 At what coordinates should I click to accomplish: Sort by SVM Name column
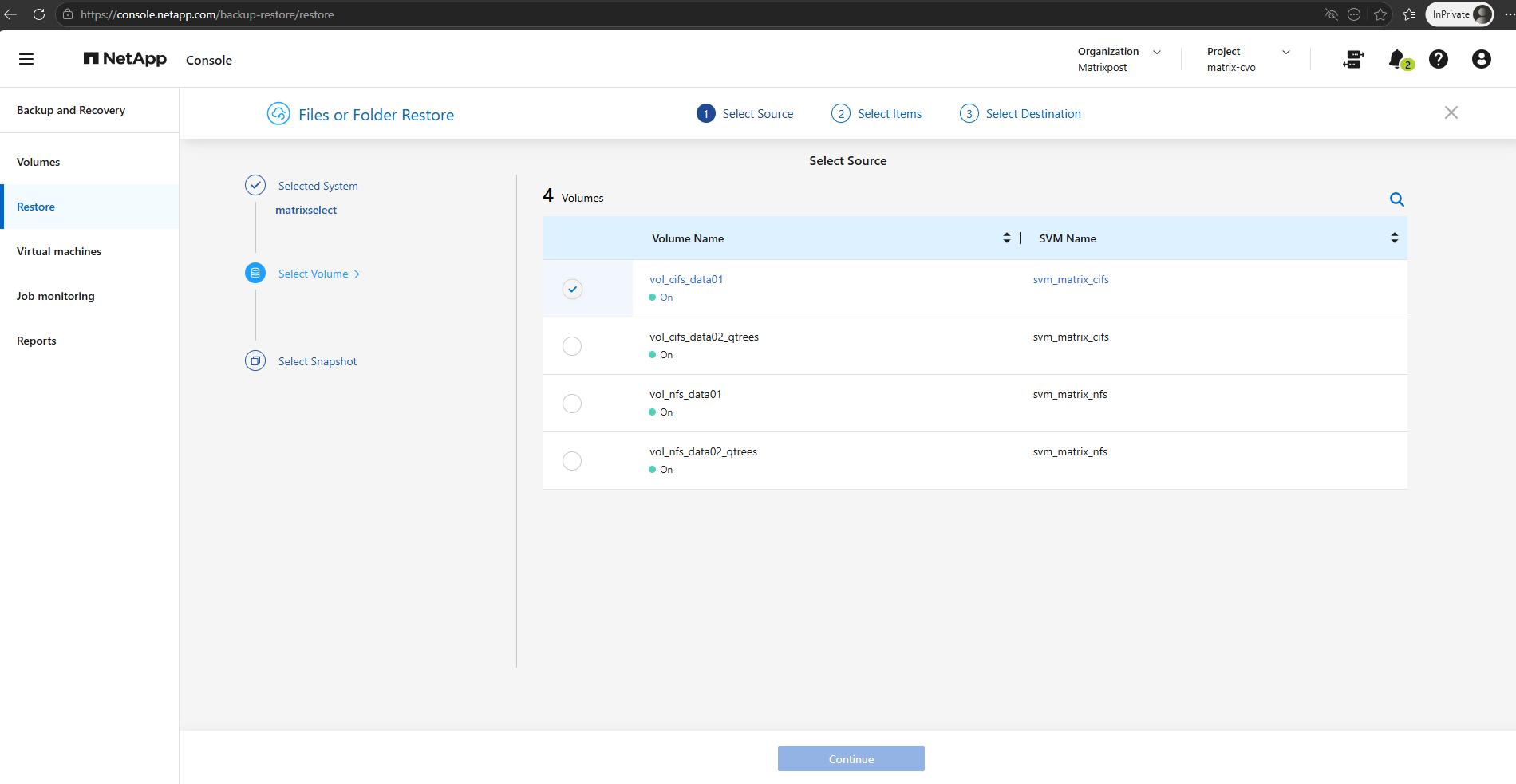1395,238
